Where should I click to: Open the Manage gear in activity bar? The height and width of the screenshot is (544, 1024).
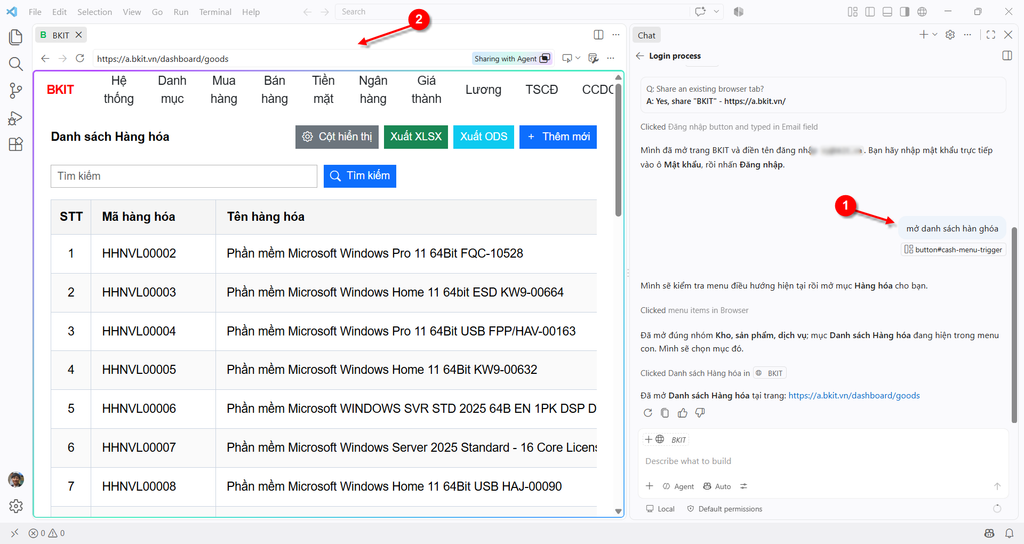point(16,506)
